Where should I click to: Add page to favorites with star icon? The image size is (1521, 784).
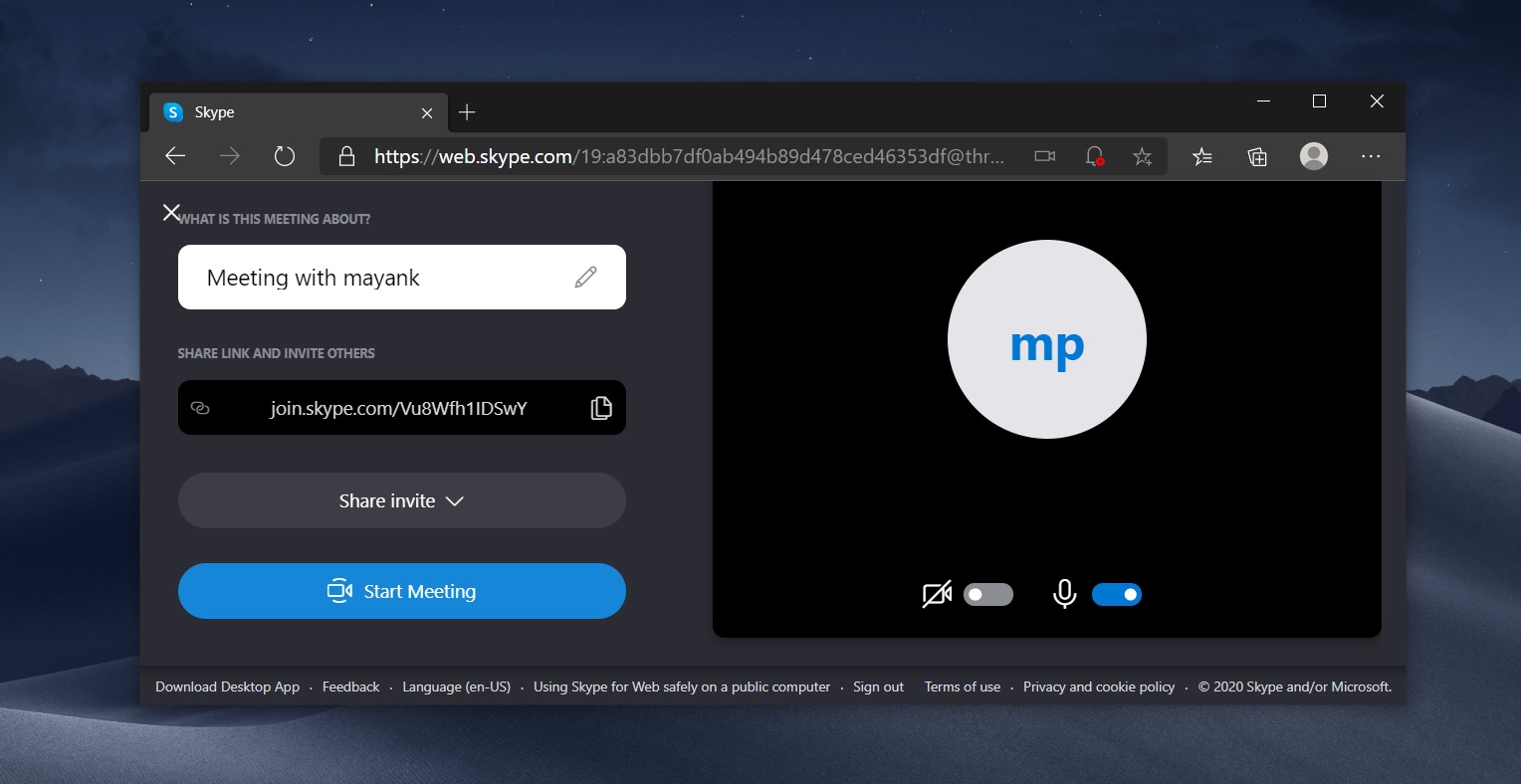click(1143, 156)
